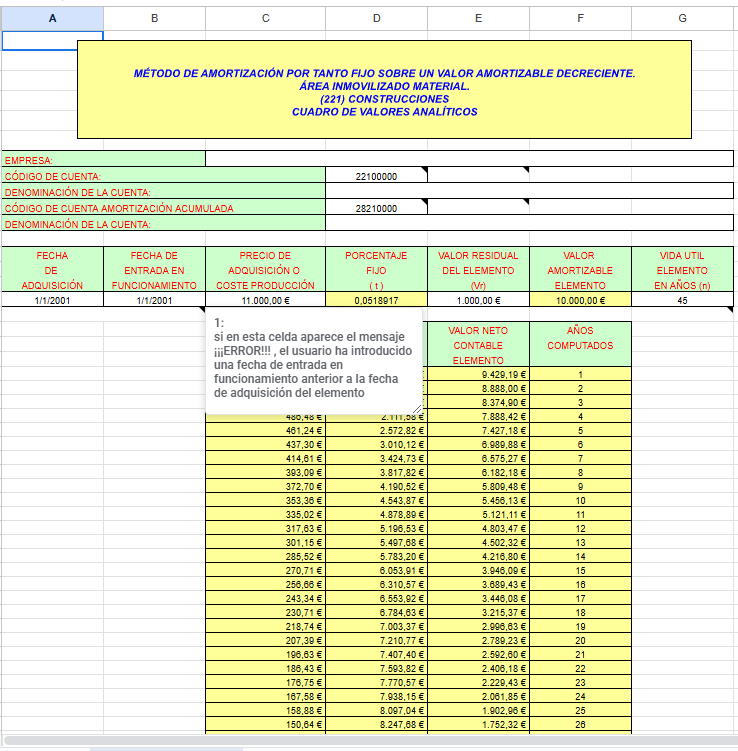Image resolution: width=738 pixels, height=751 pixels.
Task: Select the net book value 9.429,19 €
Action: click(x=478, y=374)
